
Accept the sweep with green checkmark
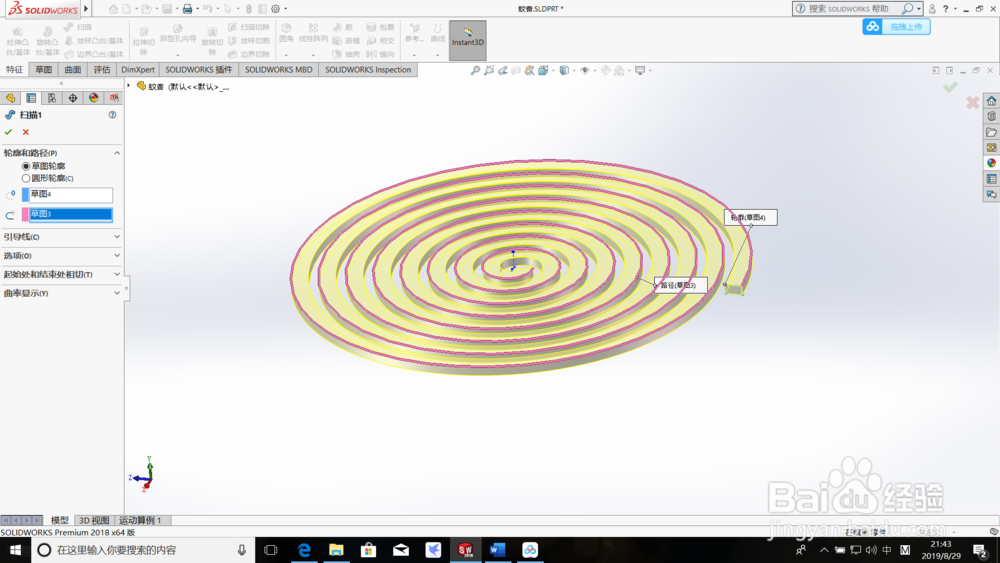(8, 132)
